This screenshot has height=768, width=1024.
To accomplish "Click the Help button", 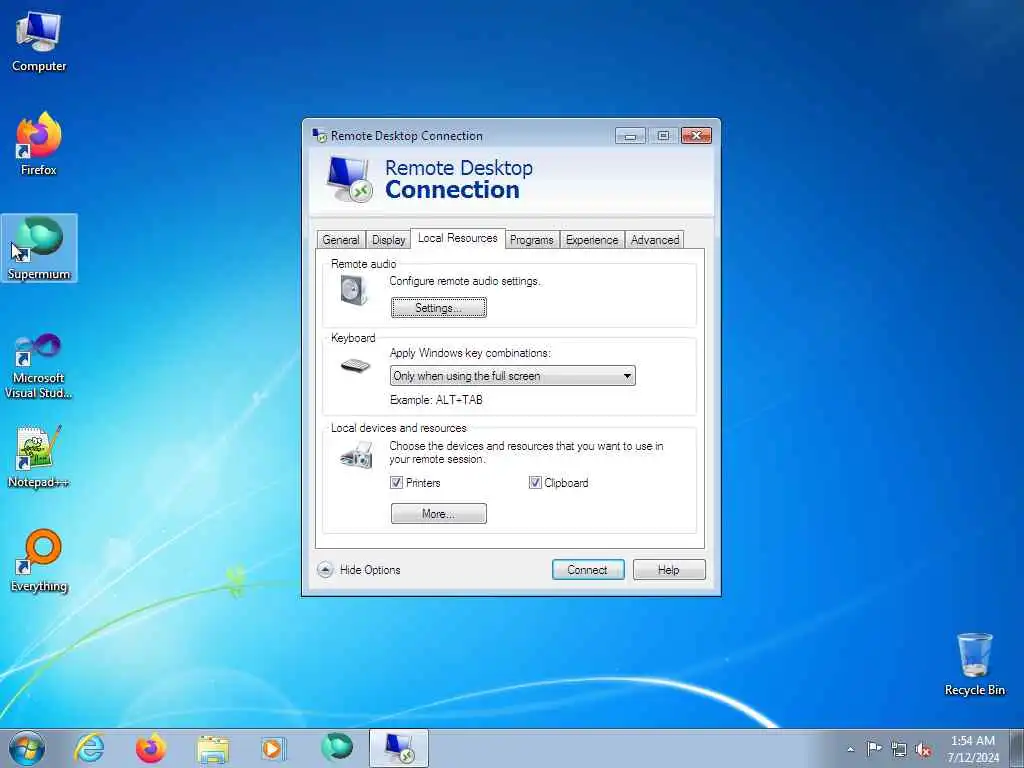I will point(669,569).
